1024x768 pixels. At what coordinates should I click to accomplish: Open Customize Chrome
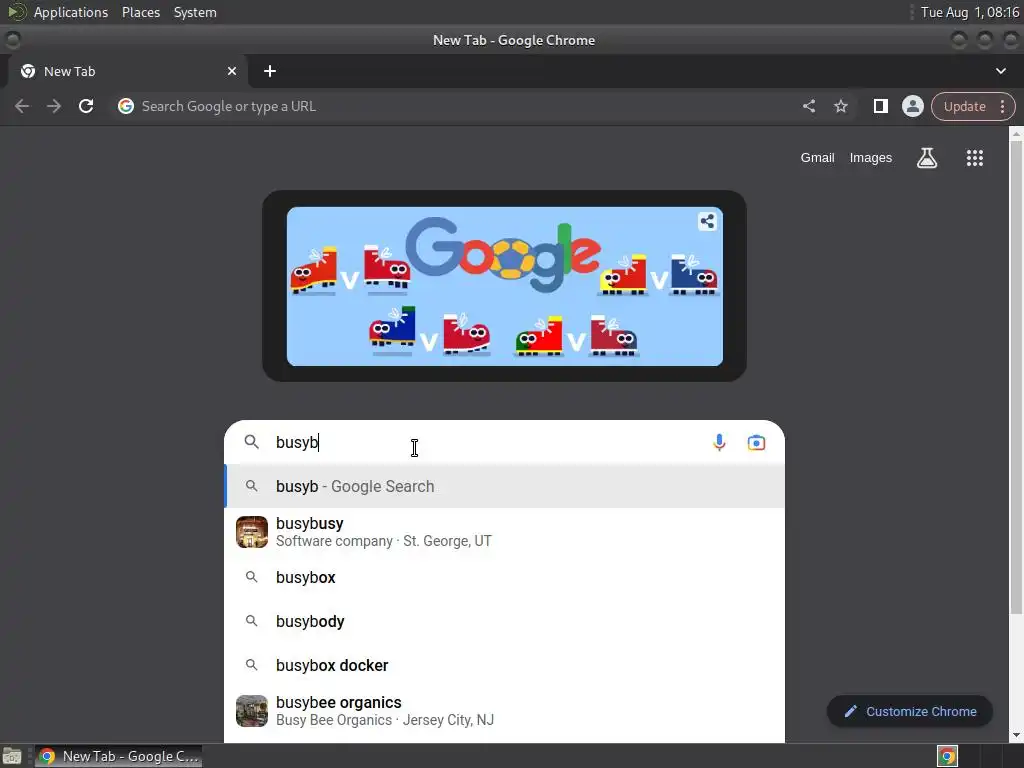click(910, 711)
